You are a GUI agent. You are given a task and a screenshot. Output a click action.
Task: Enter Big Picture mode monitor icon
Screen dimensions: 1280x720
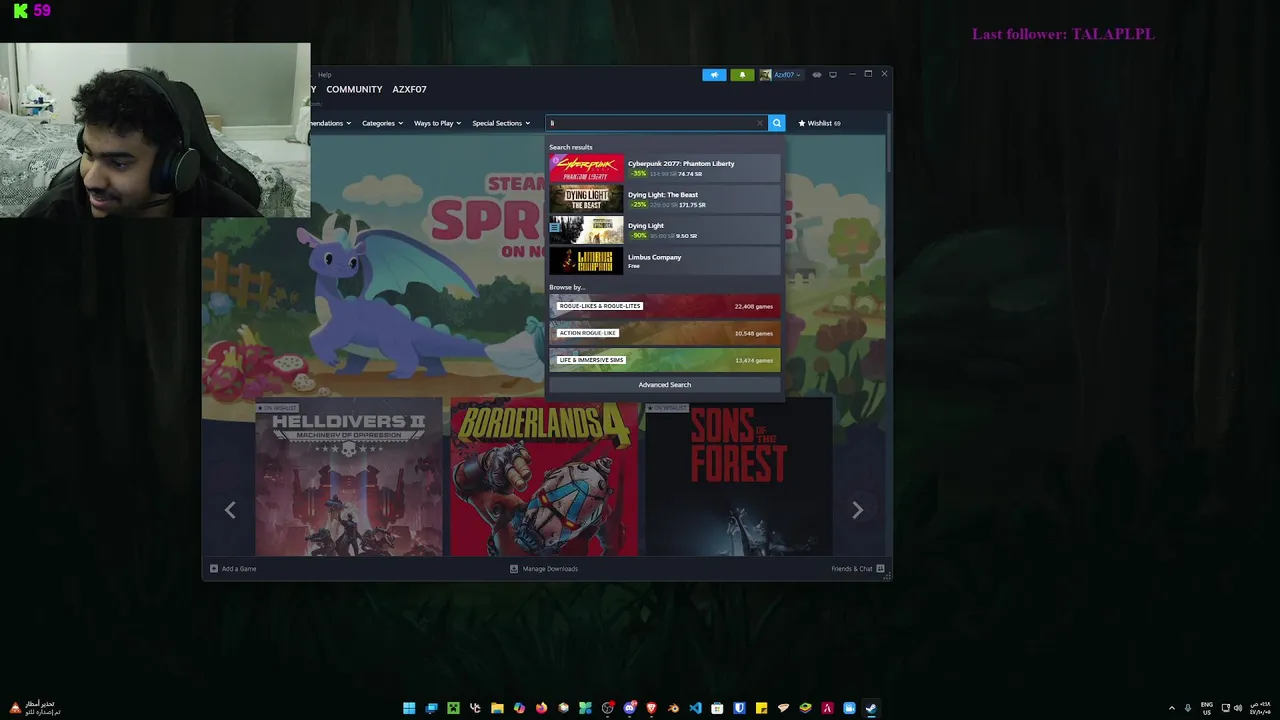[x=833, y=75]
